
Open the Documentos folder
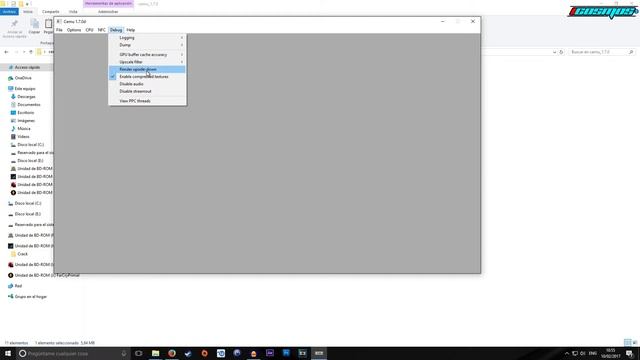[x=29, y=105]
